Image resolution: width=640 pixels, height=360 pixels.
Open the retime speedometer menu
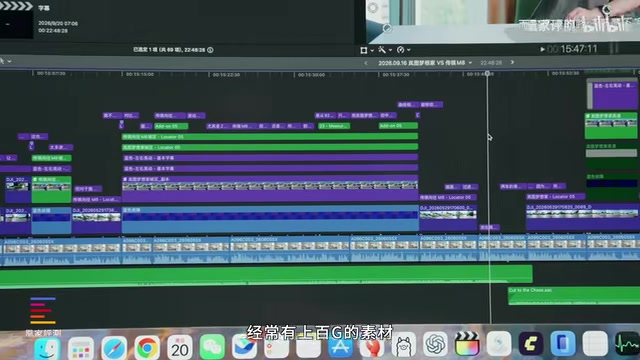point(403,50)
